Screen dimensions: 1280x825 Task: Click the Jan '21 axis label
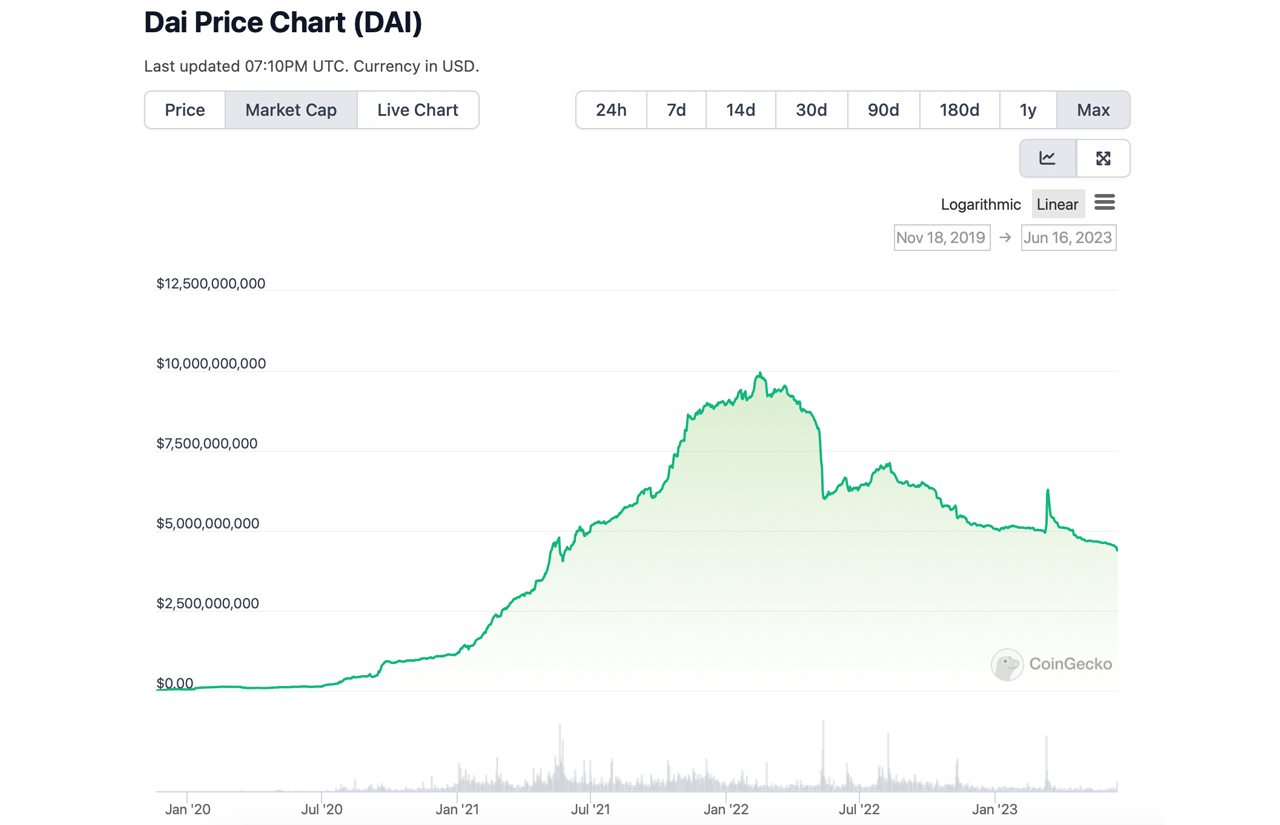click(x=457, y=809)
